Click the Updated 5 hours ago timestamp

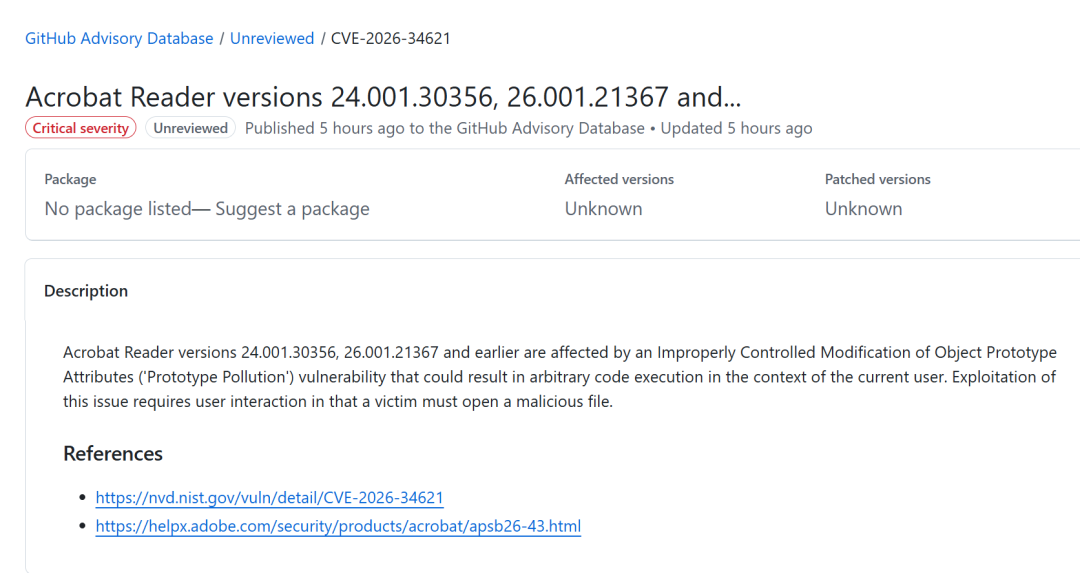[x=736, y=128]
